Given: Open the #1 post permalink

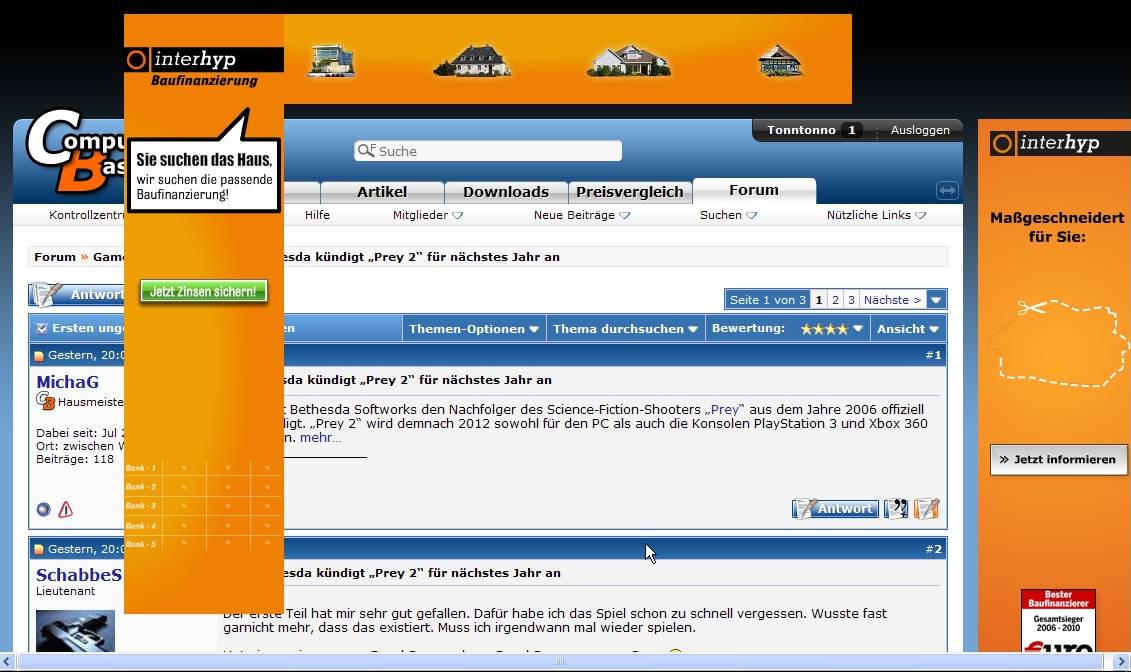Looking at the screenshot, I should pos(933,355).
